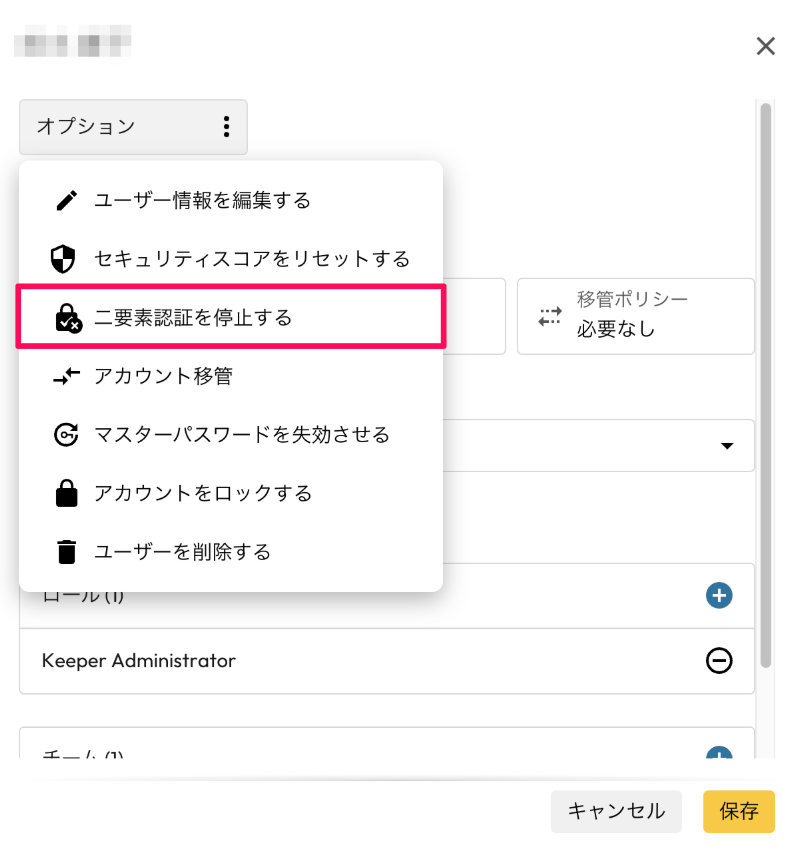Screen dimensions: 796x864
Task: Click the Keeper Administrator role text
Action: click(x=139, y=661)
